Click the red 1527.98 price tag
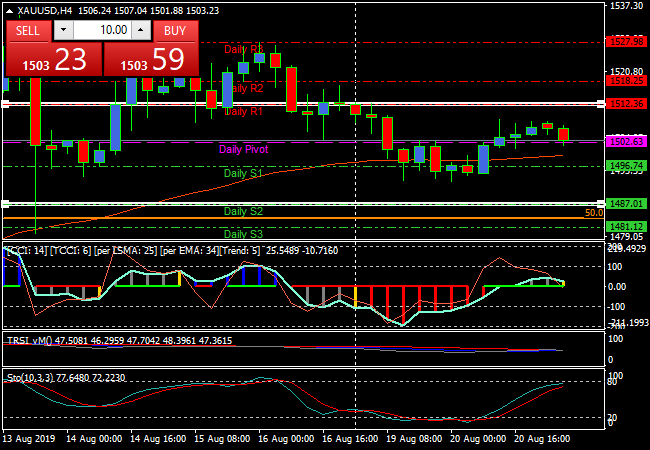 point(626,41)
